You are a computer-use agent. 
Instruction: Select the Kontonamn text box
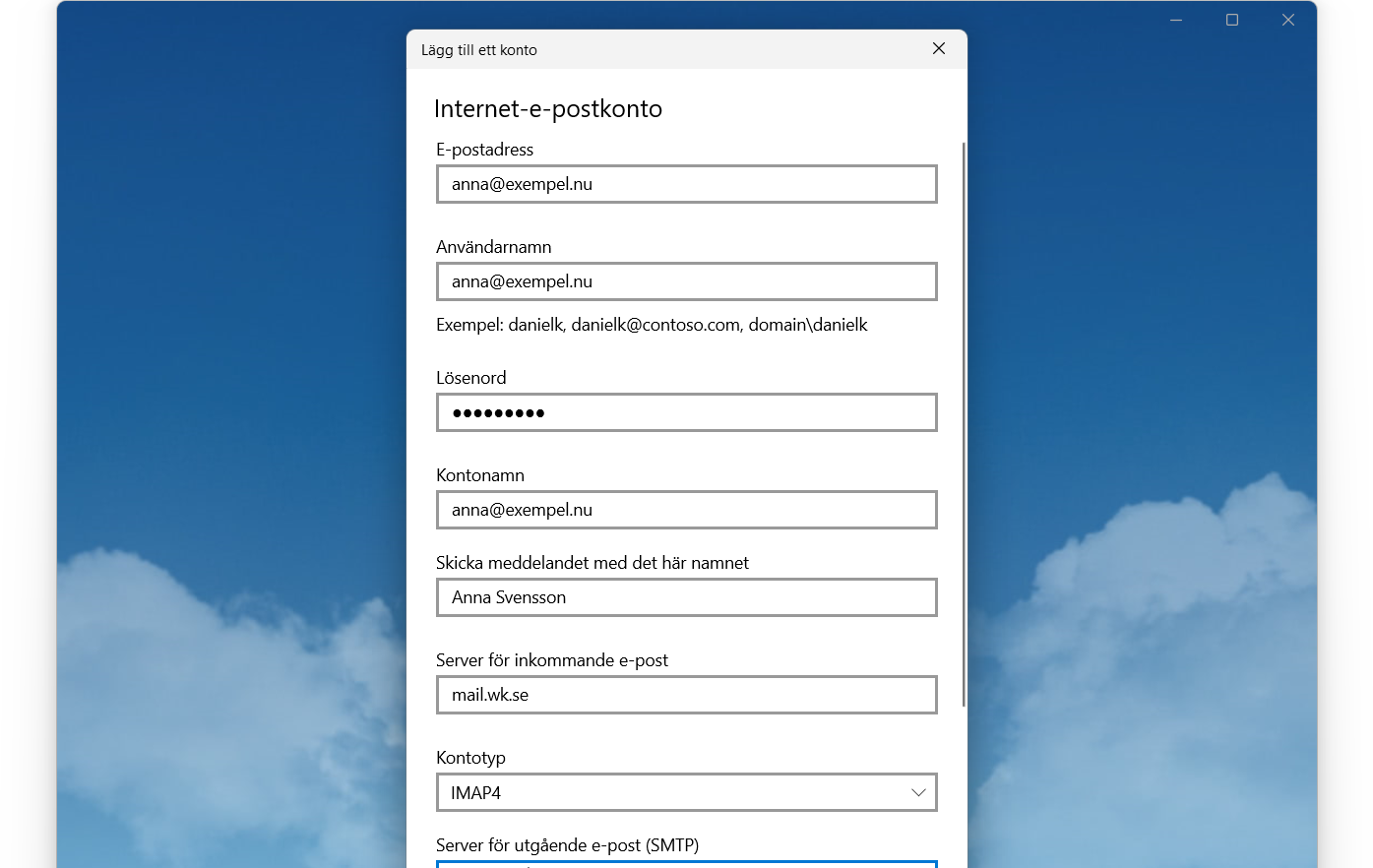tap(686, 510)
